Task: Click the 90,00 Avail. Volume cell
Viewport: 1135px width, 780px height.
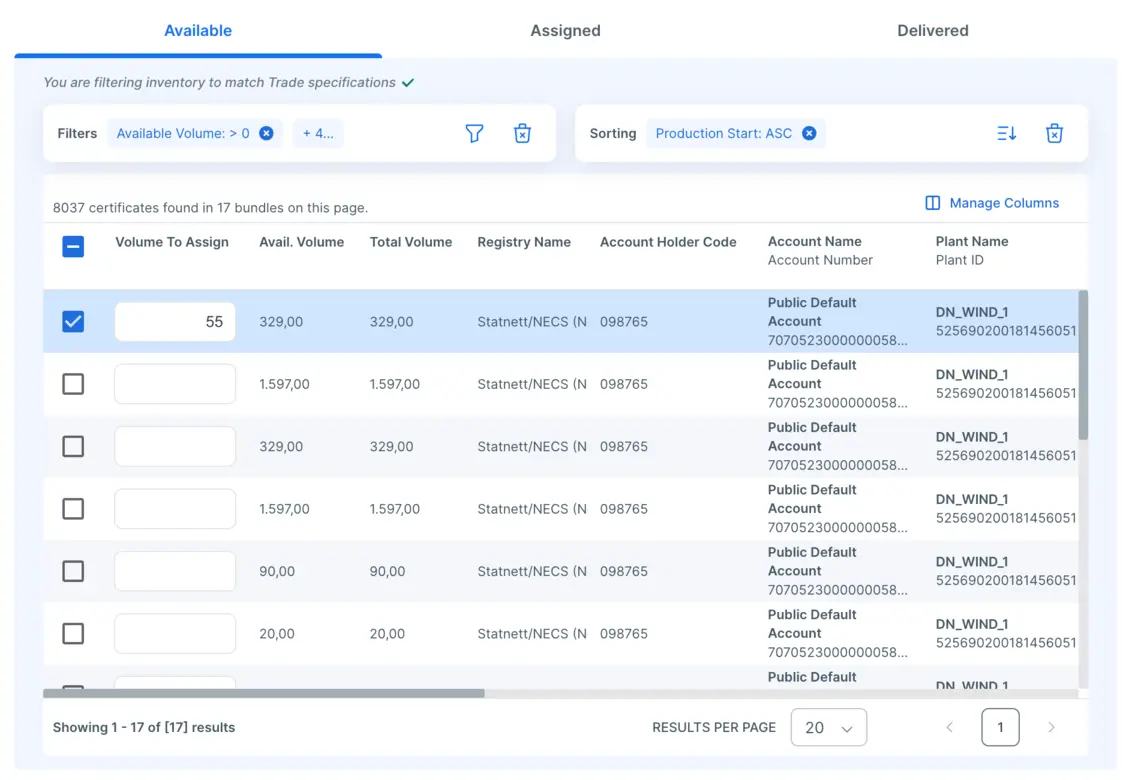Action: click(x=277, y=571)
